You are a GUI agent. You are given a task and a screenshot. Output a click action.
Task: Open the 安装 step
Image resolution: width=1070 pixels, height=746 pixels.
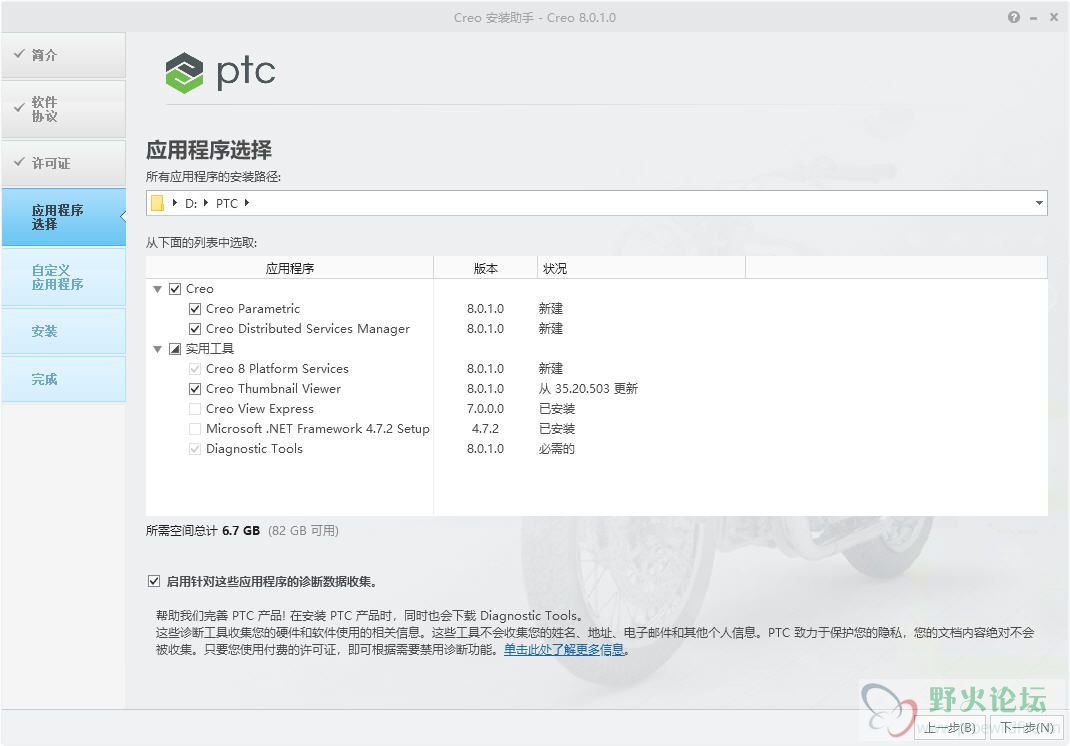pos(63,331)
